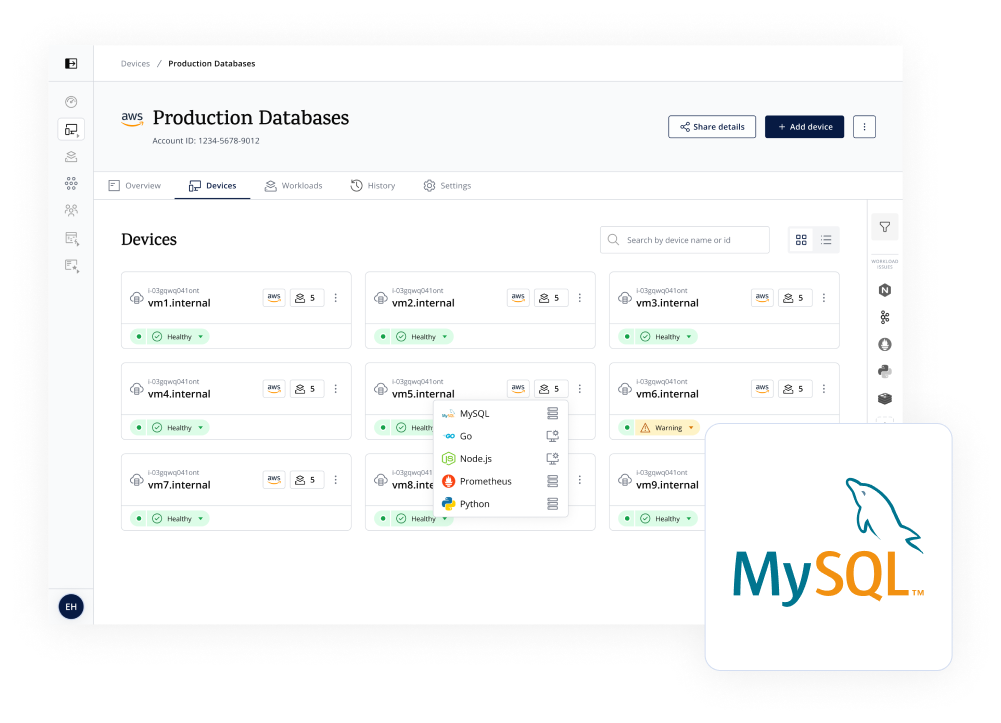The width and height of the screenshot is (1001, 723).
Task: Click monitor icon beside Go entry
Action: [553, 436]
